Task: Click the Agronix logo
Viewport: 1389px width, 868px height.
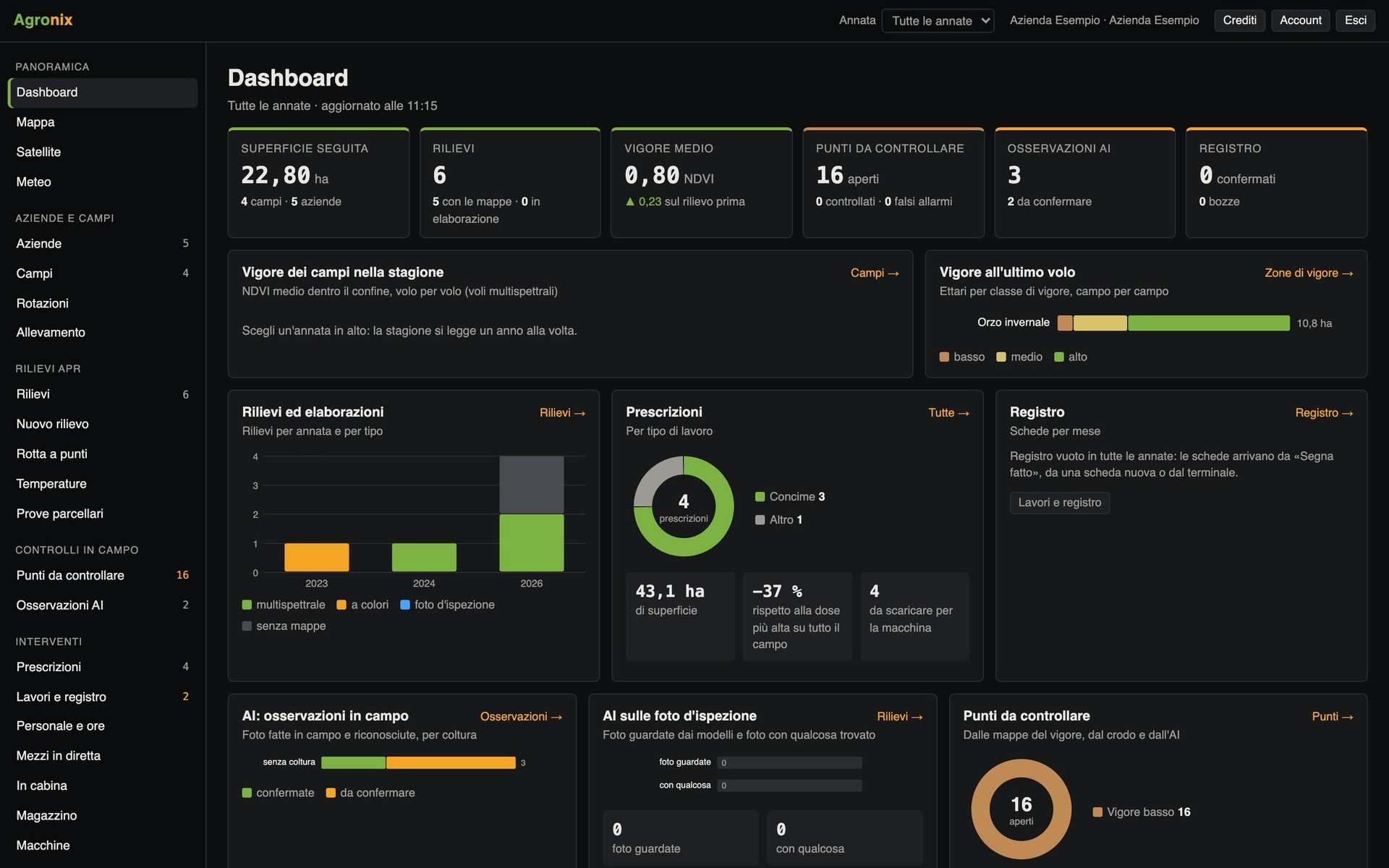Action: coord(43,20)
